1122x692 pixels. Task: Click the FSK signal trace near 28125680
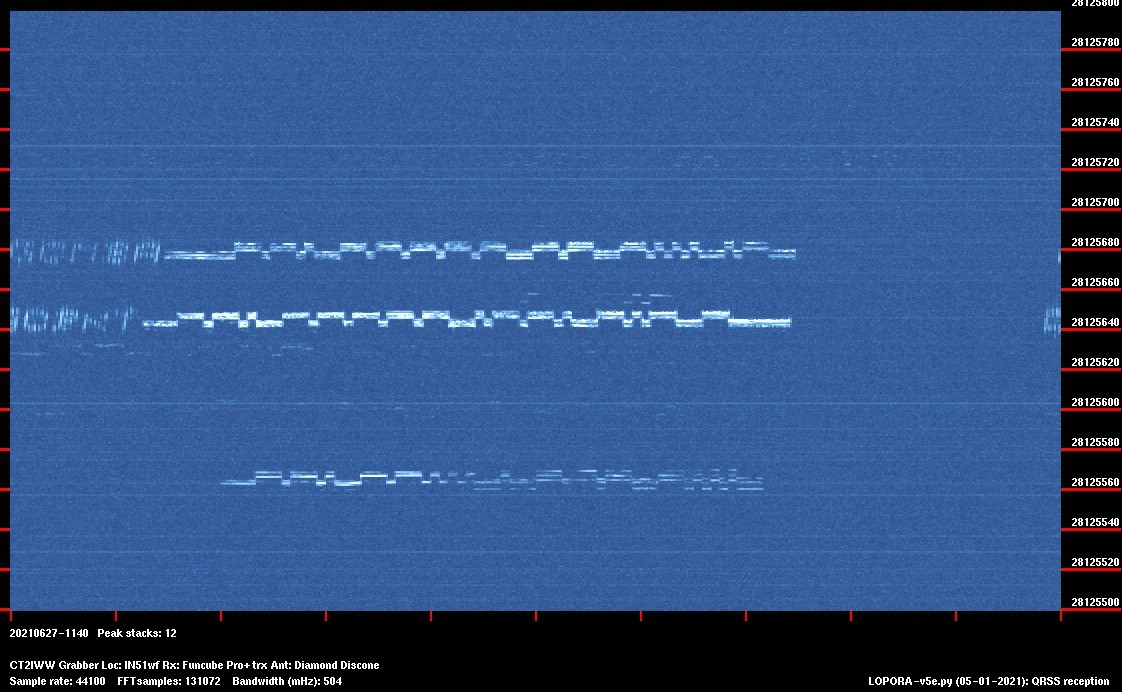pyautogui.click(x=479, y=250)
